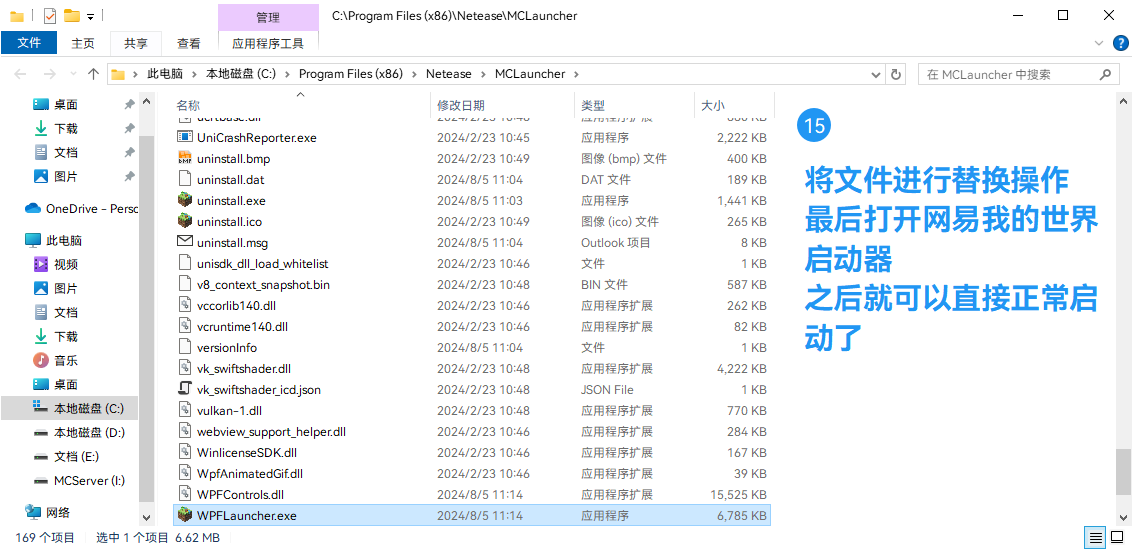The height and width of the screenshot is (550, 1133).
Task: Click the uninstall.msg envelope icon
Action: [184, 242]
